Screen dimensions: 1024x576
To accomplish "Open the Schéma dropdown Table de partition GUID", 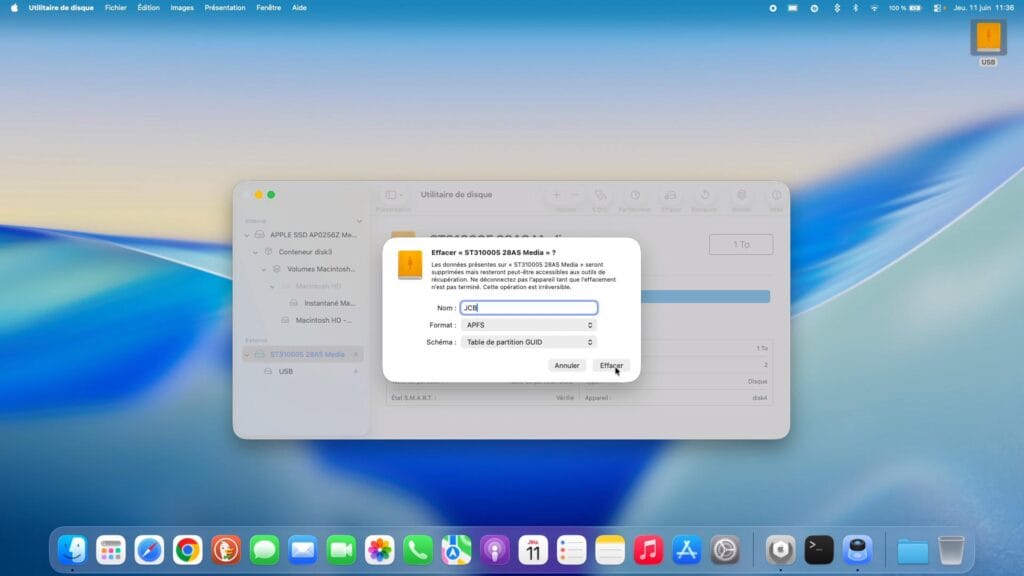I will coord(529,342).
